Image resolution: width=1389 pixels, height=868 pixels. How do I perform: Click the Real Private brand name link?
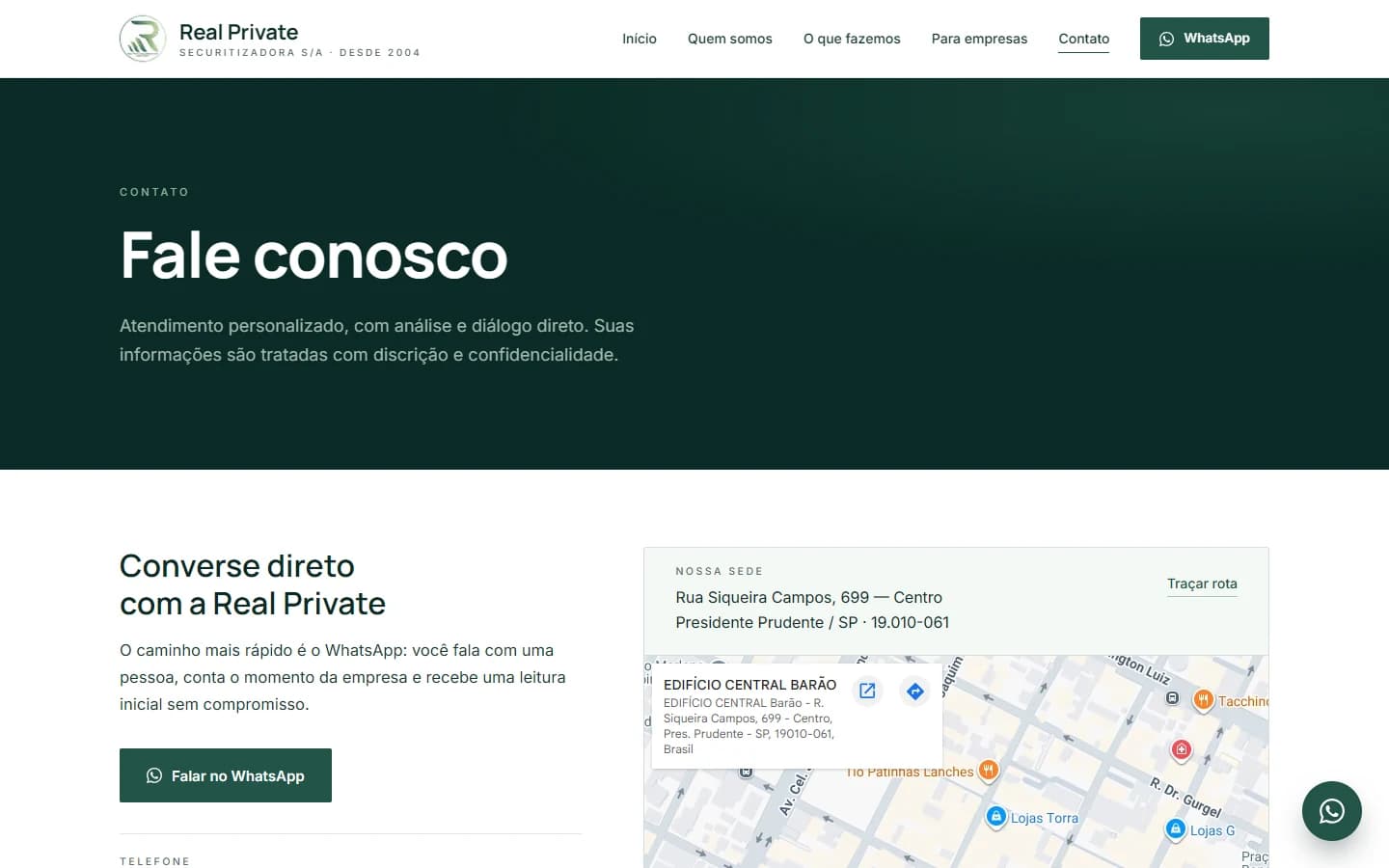pyautogui.click(x=238, y=32)
